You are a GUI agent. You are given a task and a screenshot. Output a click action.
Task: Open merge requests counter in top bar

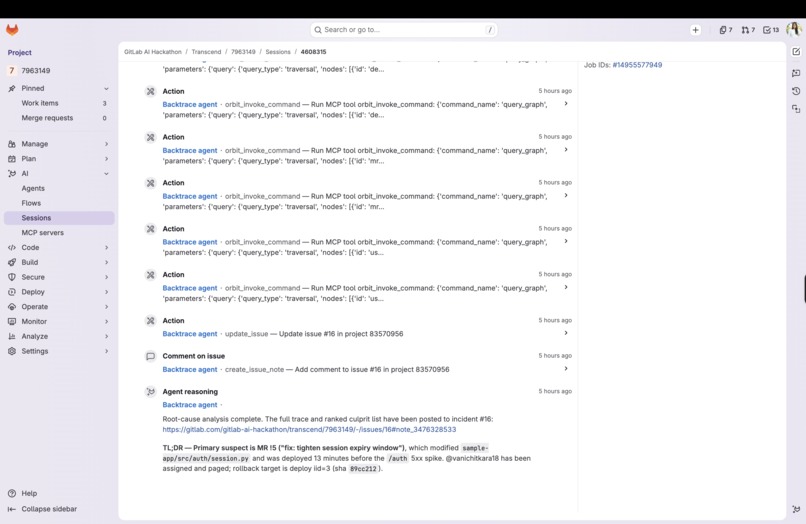click(x=748, y=30)
